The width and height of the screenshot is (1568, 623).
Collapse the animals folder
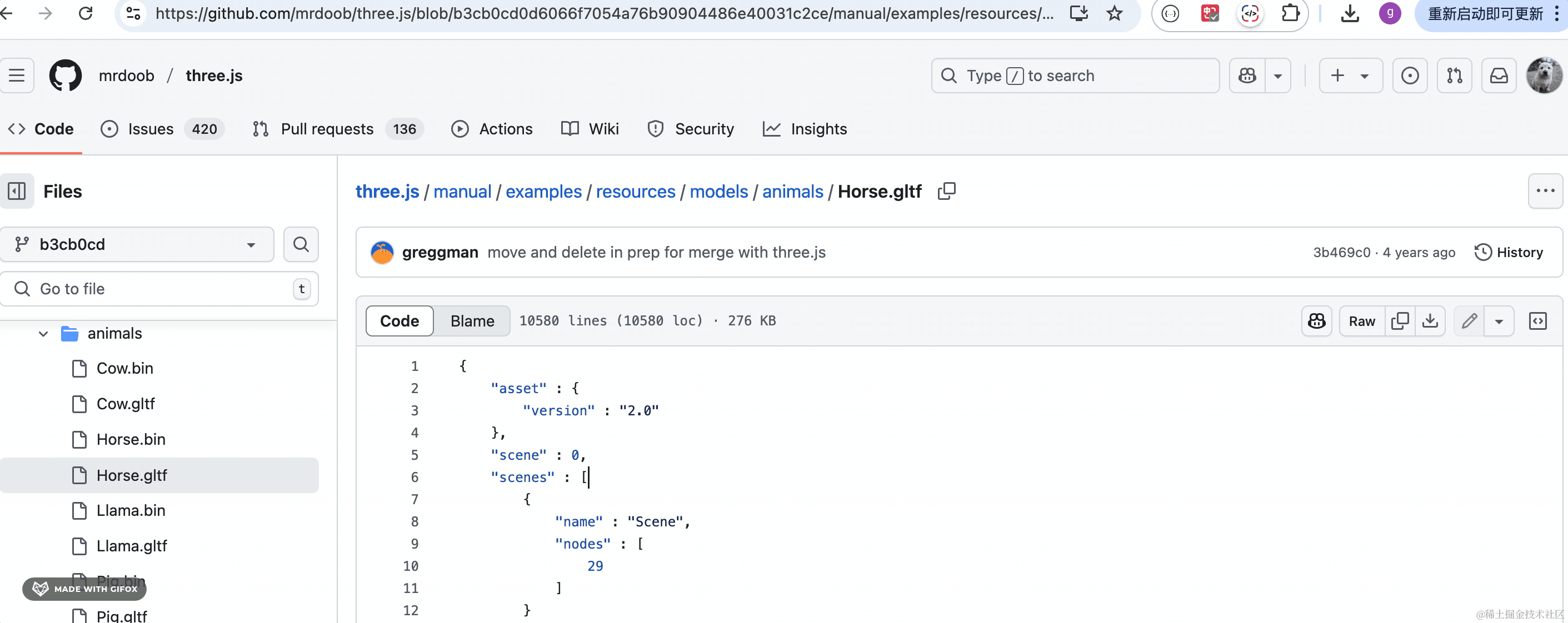coord(43,333)
